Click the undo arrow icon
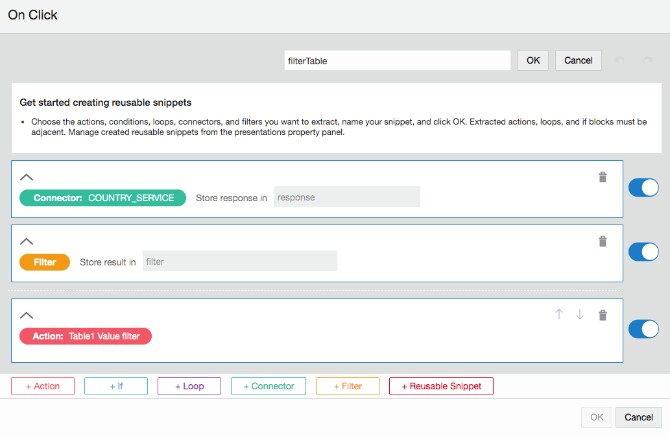This screenshot has height=438, width=670. pos(620,60)
